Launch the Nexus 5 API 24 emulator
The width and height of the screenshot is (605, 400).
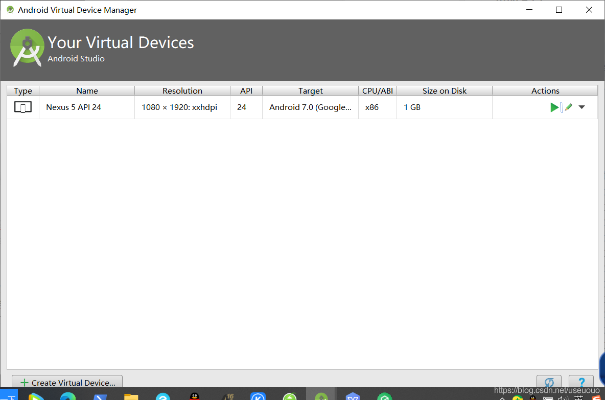coord(554,107)
